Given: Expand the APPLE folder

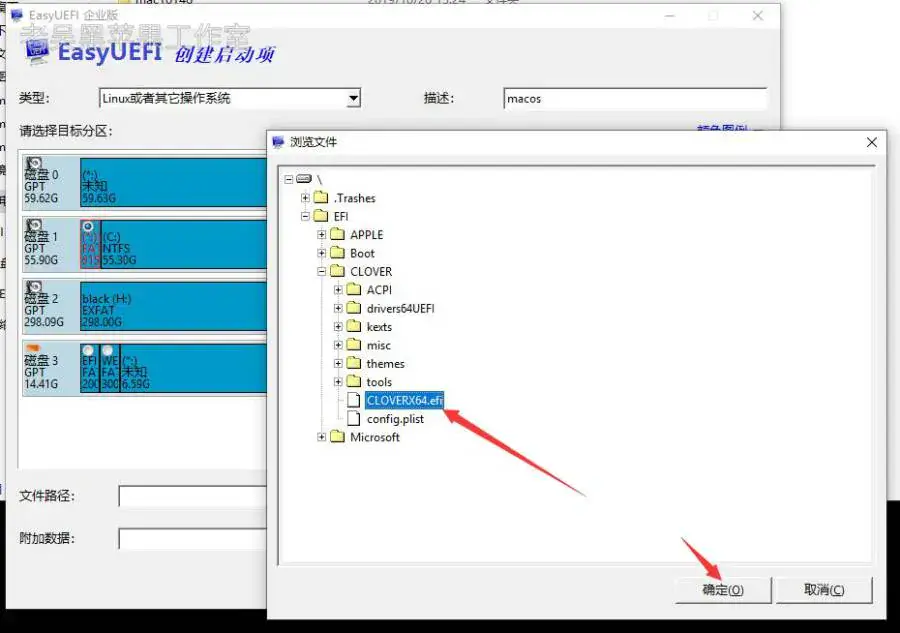Looking at the screenshot, I should pos(321,235).
